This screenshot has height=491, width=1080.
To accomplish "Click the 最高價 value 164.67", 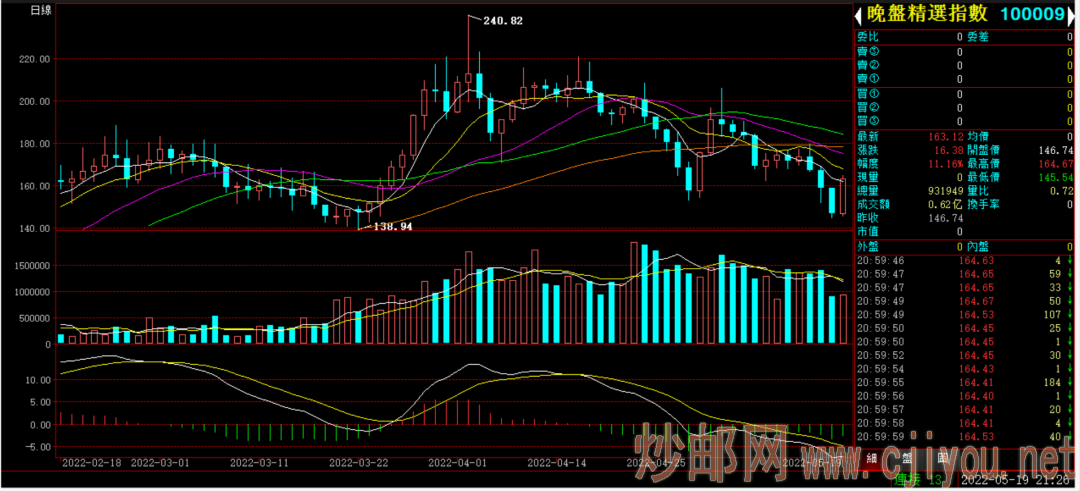I will (1055, 163).
